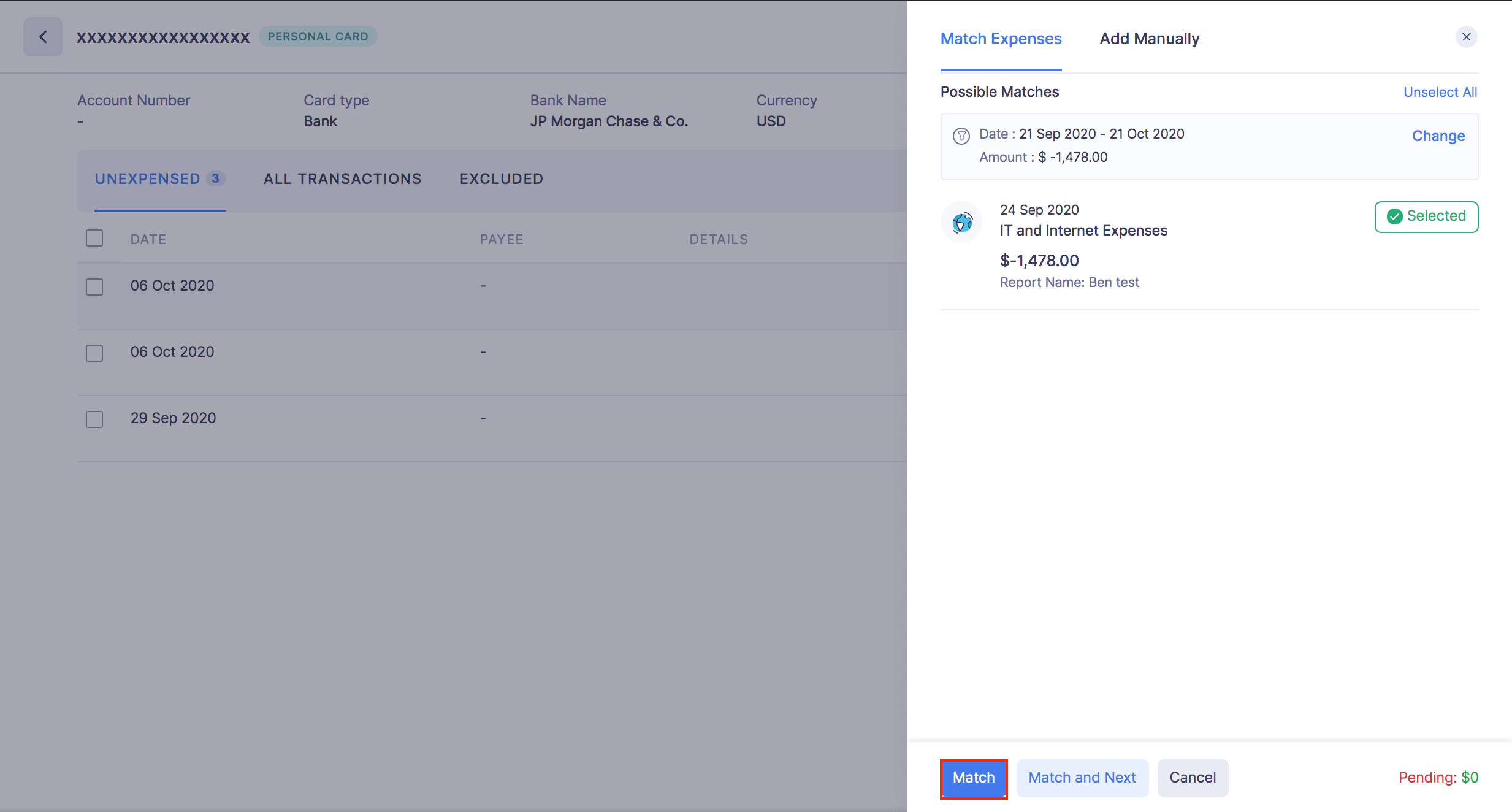Viewport: 1512px width, 812px height.
Task: Open the Match Expenses tab
Action: point(1001,39)
